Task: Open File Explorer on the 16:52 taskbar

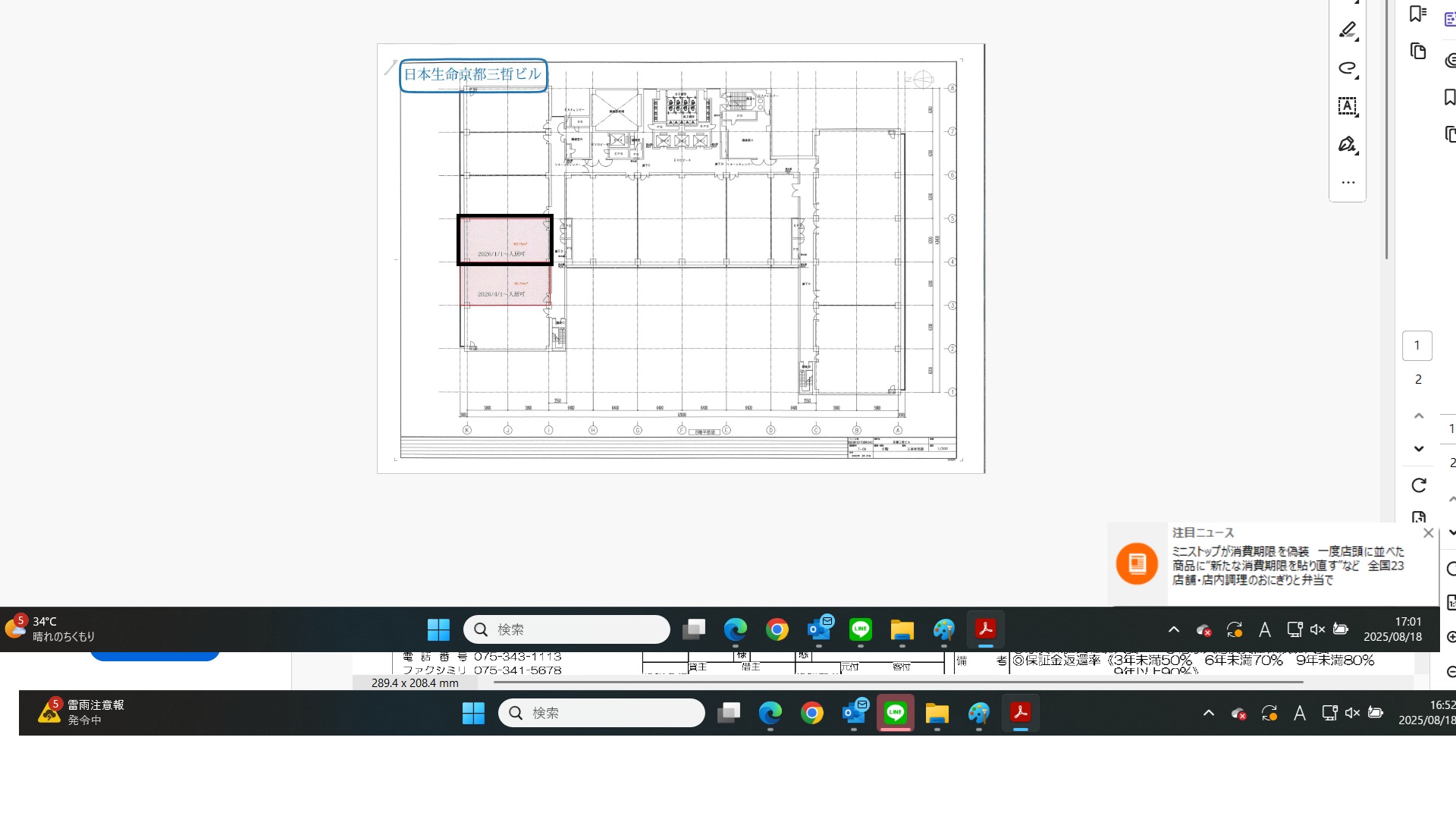Action: coord(937,713)
